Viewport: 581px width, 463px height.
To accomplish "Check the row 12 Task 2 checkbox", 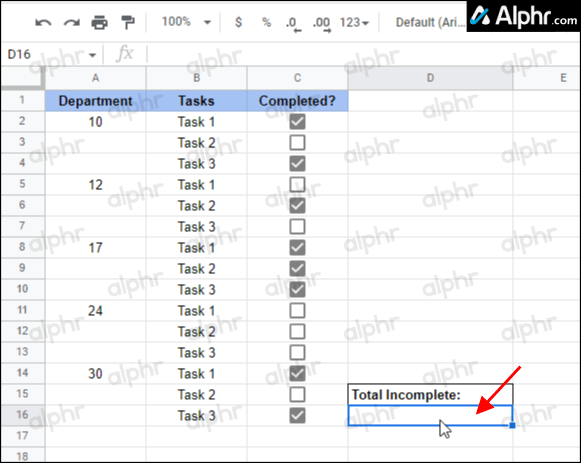I will [298, 332].
